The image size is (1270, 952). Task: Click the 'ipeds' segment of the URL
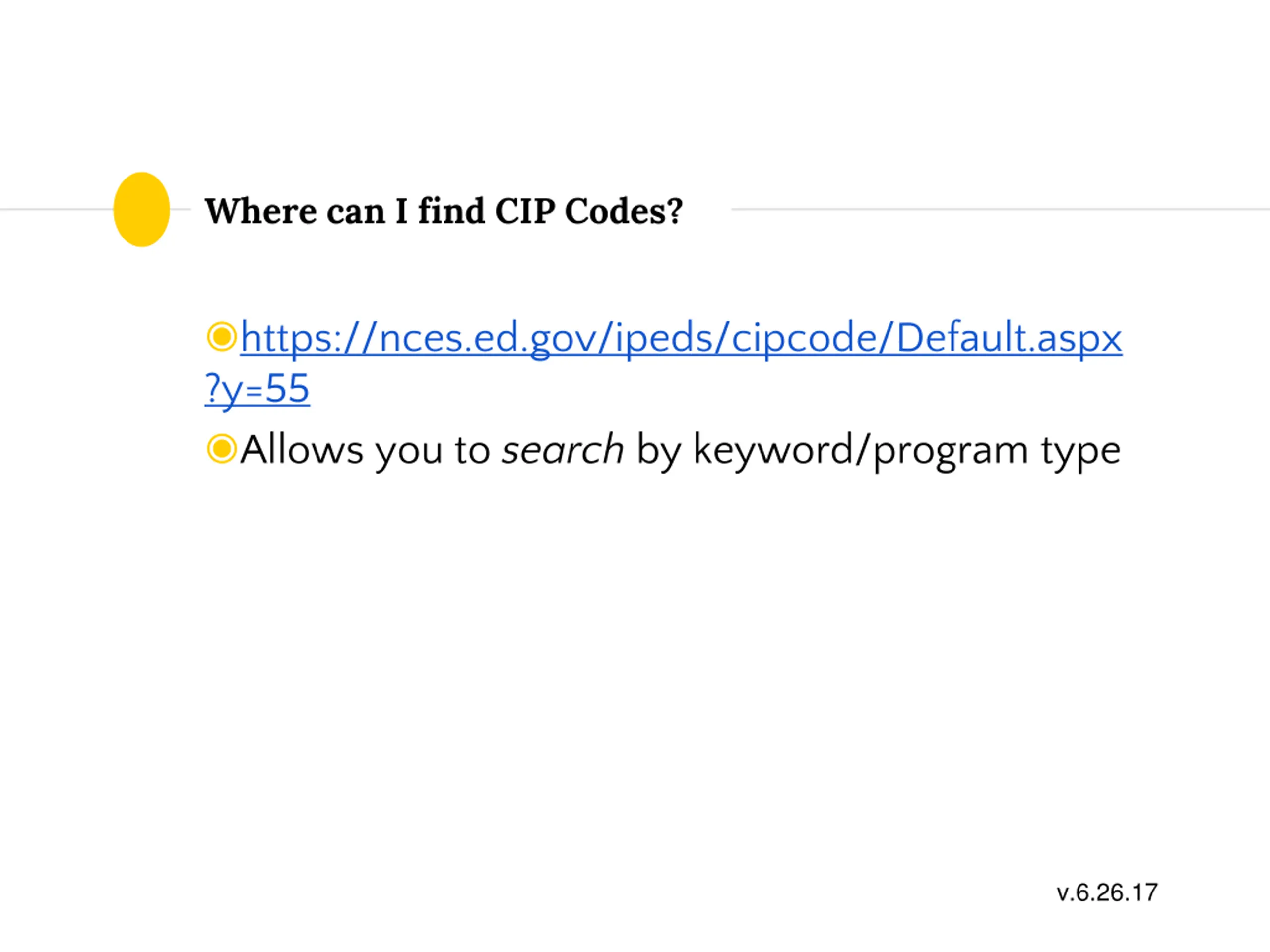[x=664, y=339]
